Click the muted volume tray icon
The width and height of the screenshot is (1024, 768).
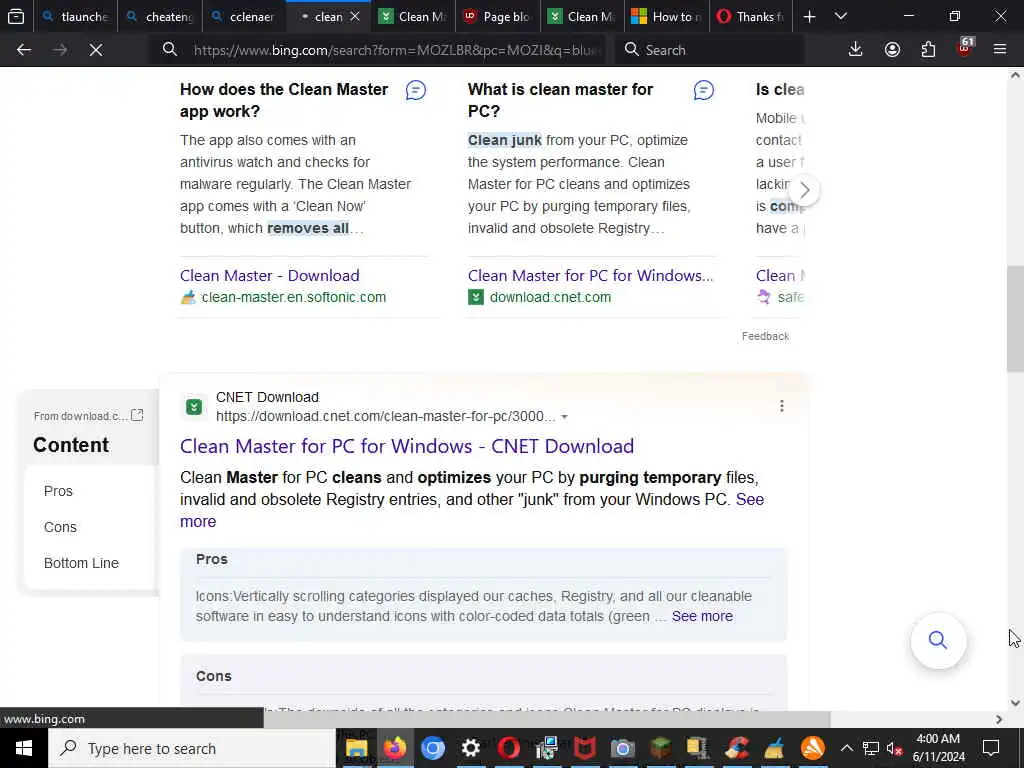pyautogui.click(x=895, y=748)
